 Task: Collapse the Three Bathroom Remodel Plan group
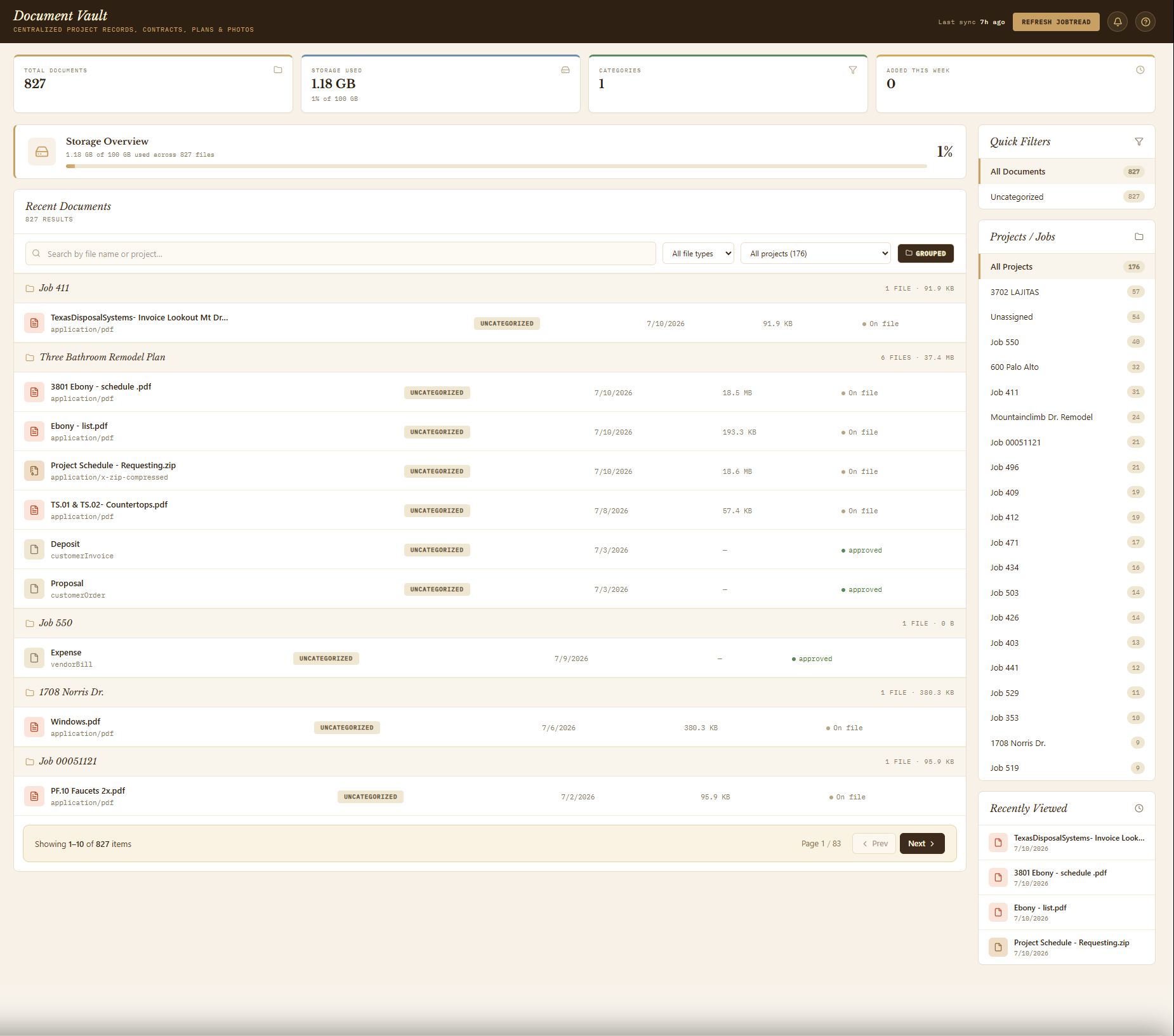point(490,357)
